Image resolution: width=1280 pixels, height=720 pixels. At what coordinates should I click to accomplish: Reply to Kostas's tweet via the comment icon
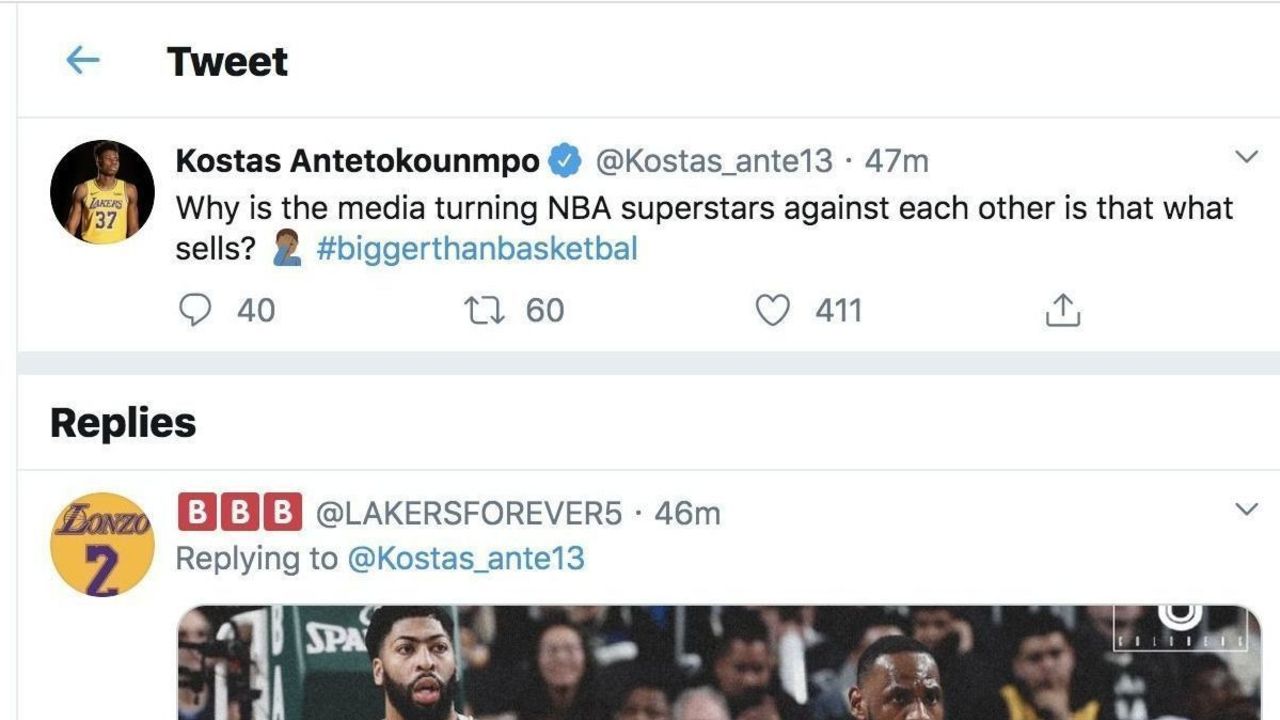tap(195, 310)
